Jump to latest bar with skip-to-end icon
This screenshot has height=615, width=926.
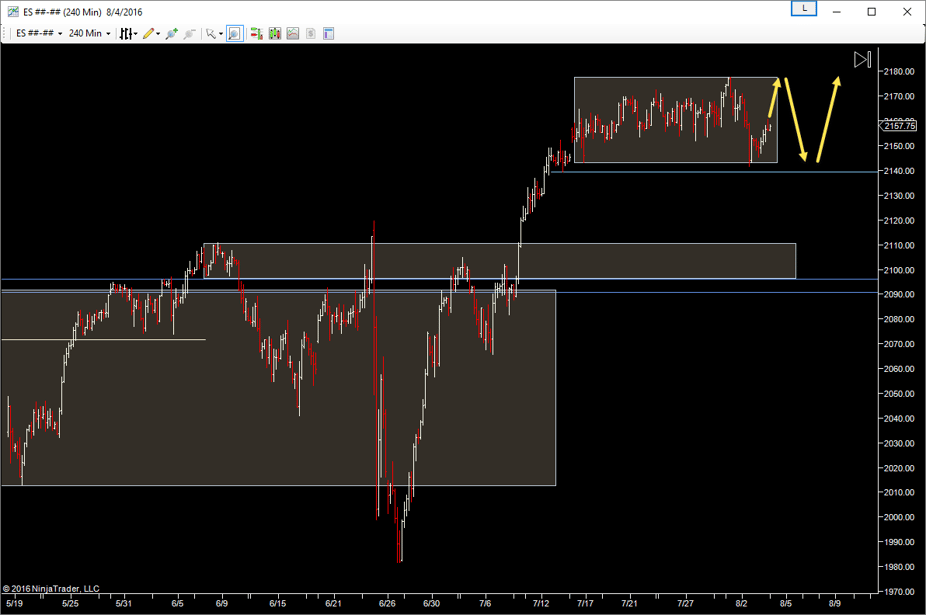[862, 59]
